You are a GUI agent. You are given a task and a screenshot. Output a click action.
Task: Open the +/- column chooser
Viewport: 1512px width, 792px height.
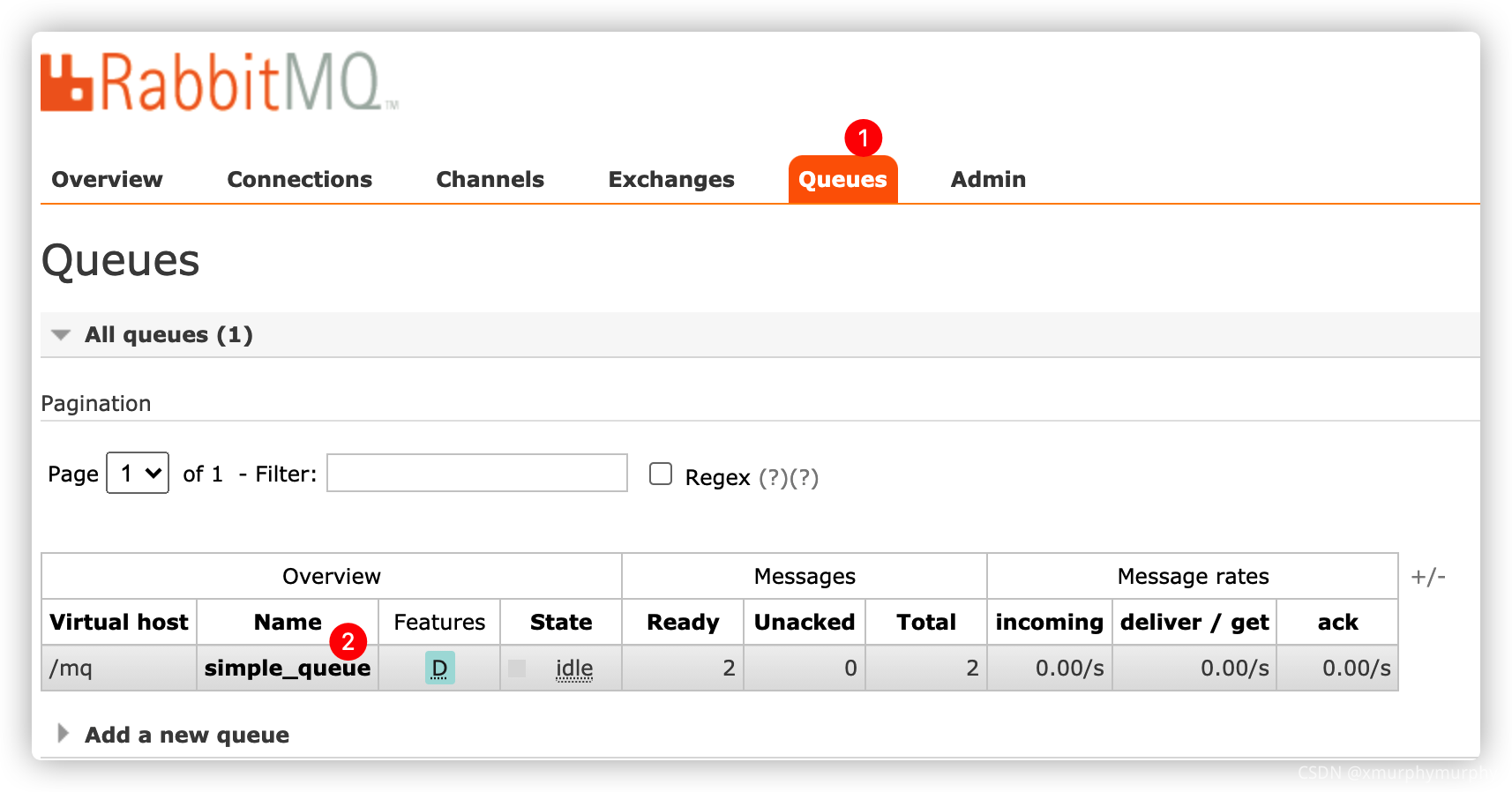point(1428,577)
